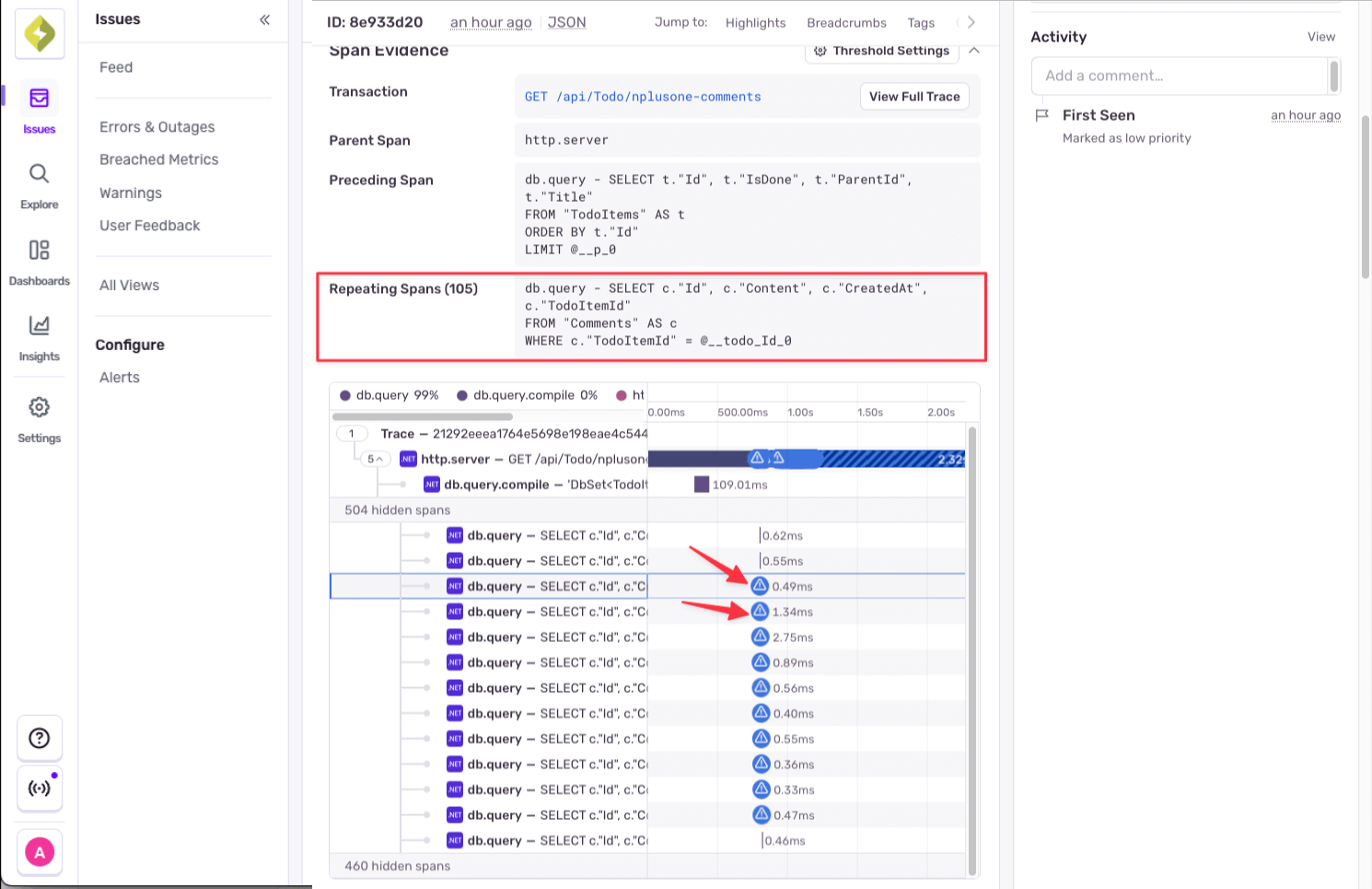Image resolution: width=1372 pixels, height=889 pixels.
Task: Collapse the Issues sidebar with double chevron
Action: tap(264, 19)
